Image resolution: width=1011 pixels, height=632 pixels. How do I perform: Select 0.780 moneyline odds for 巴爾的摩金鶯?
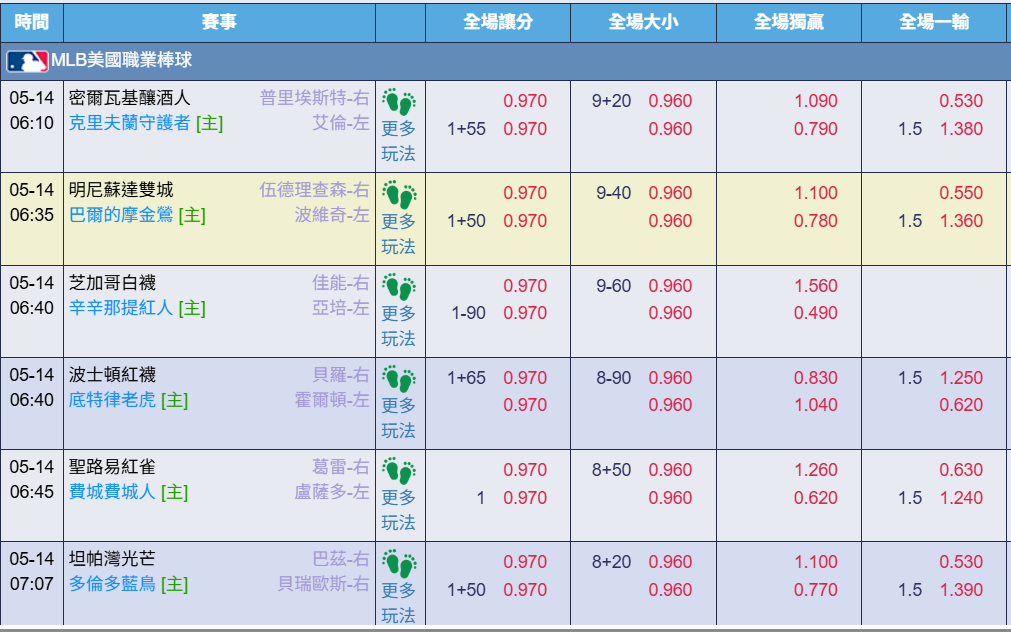(x=816, y=221)
